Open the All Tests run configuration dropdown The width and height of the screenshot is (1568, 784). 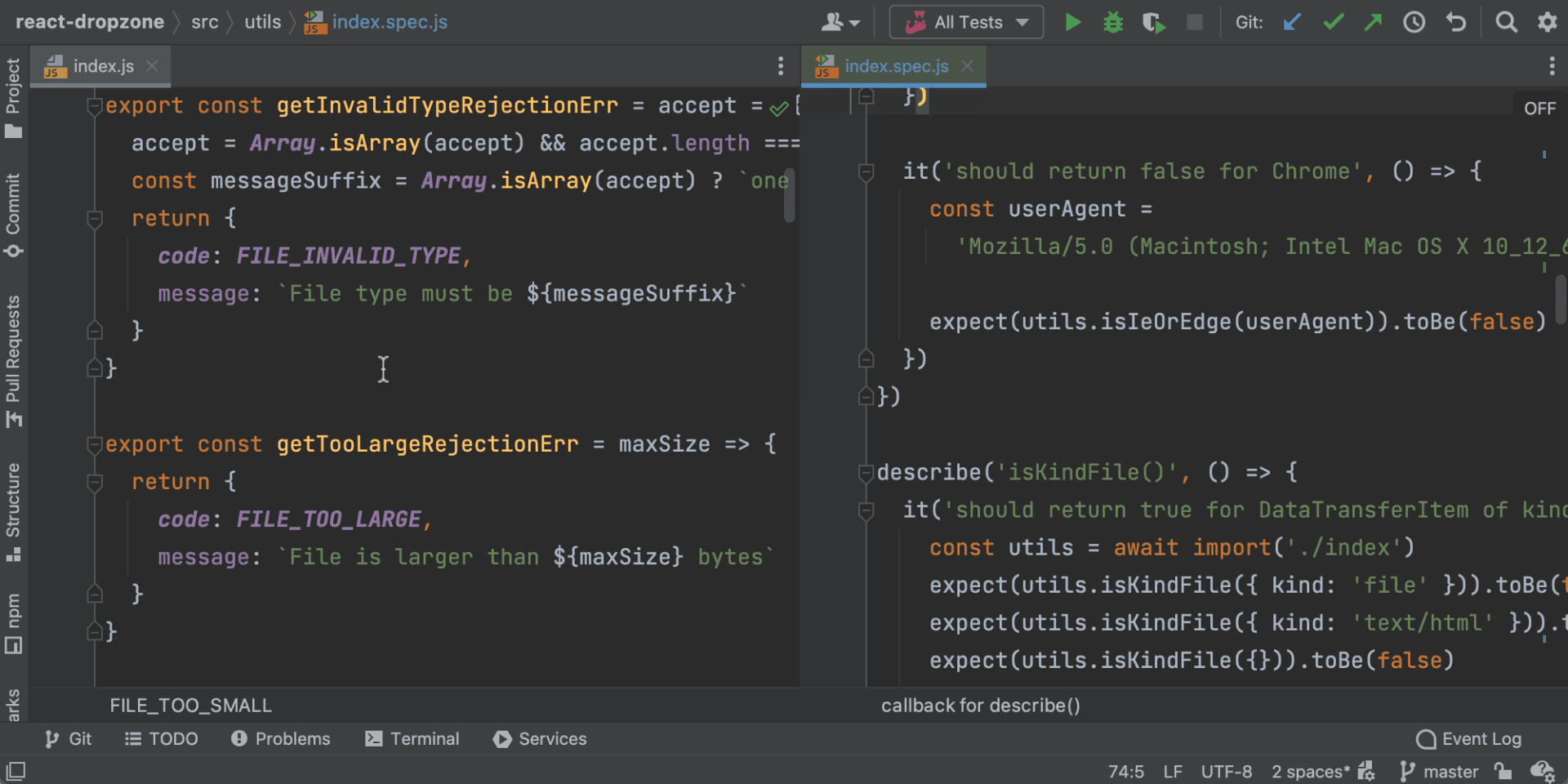(x=966, y=22)
